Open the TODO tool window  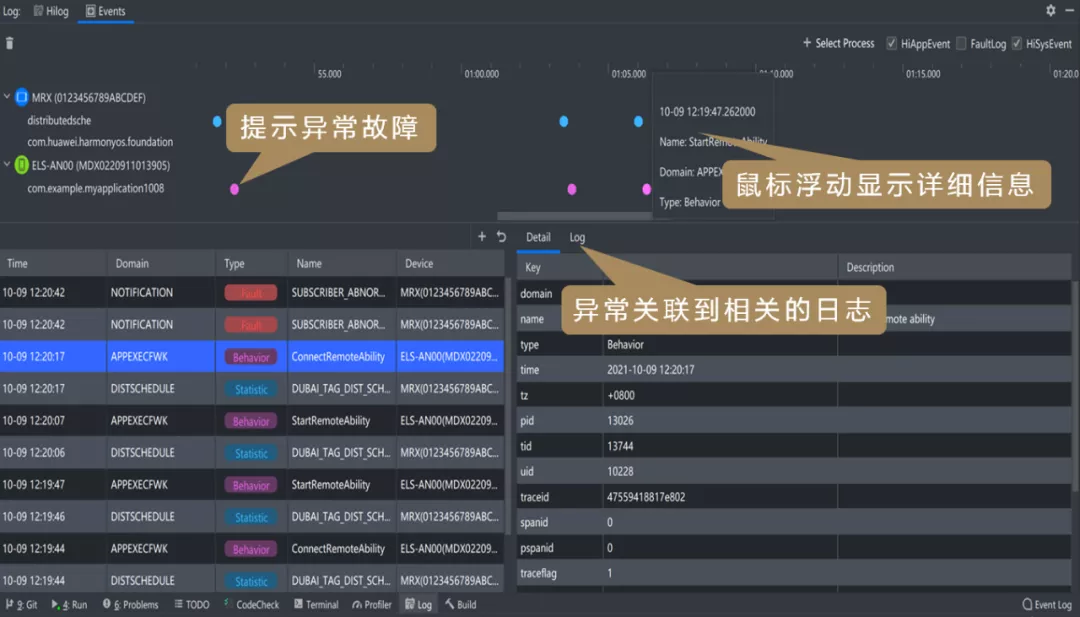192,605
